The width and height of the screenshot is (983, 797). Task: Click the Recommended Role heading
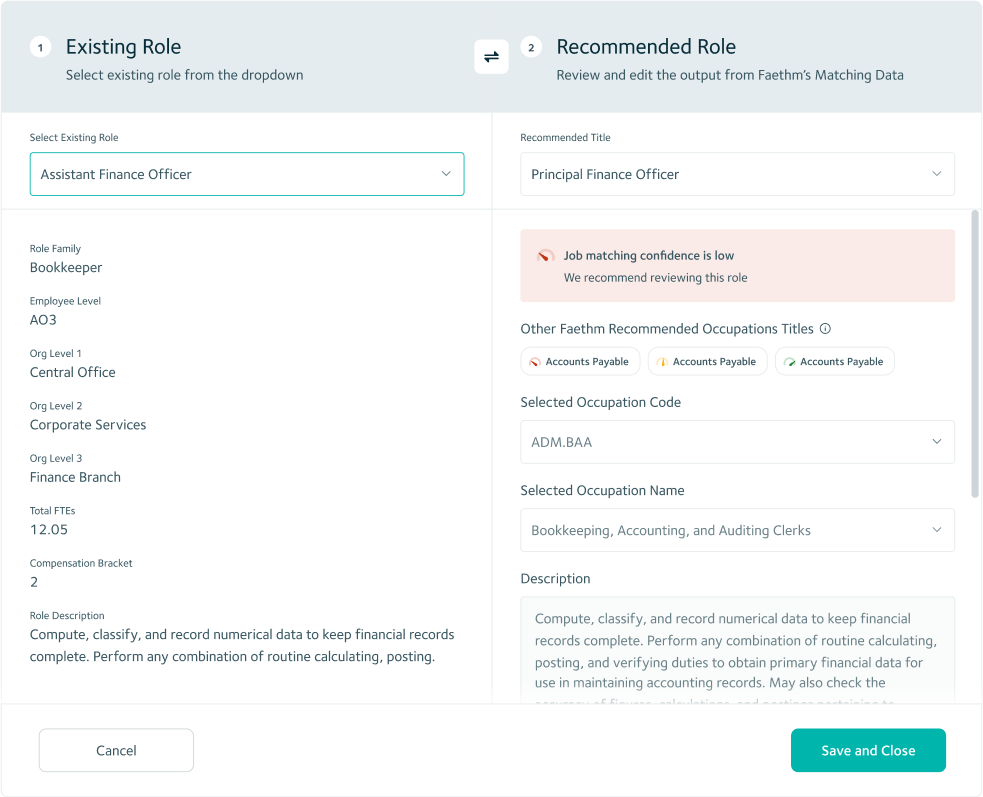click(646, 47)
